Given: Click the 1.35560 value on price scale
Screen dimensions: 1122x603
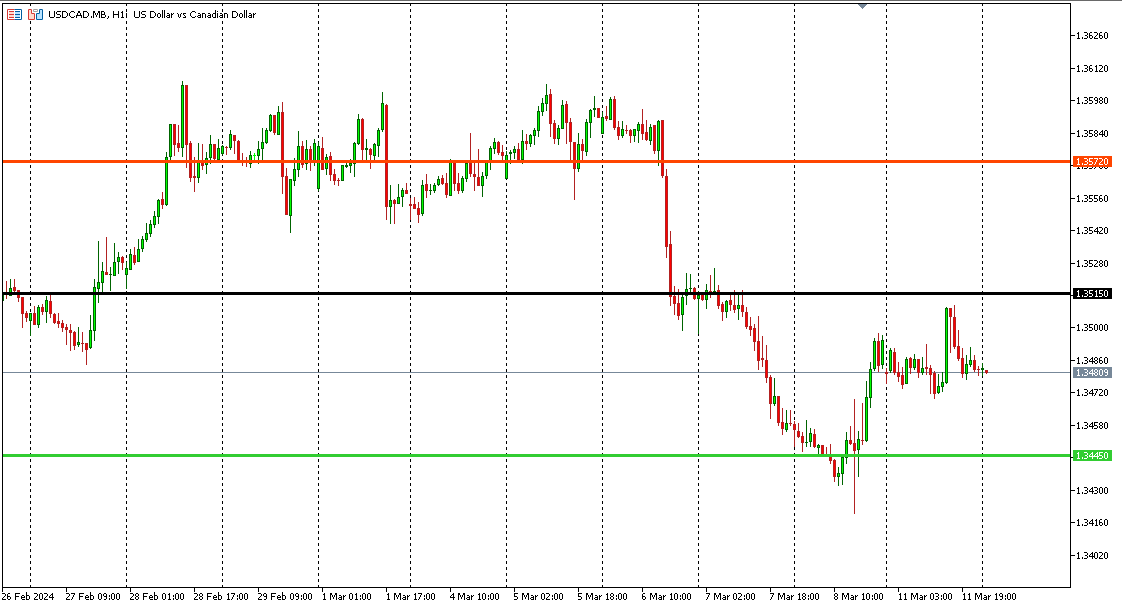Looking at the screenshot, I should click(x=1093, y=198).
